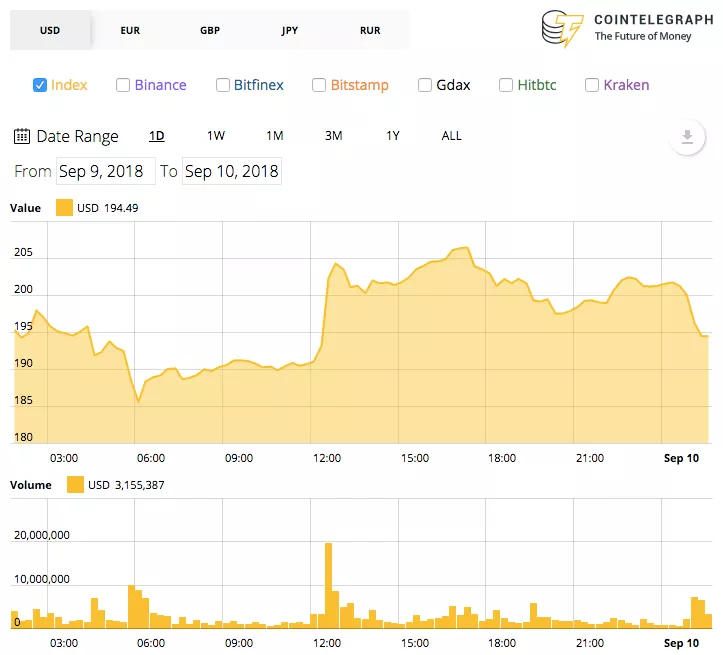Open the From date field
Image resolution: width=723 pixels, height=655 pixels.
pyautogui.click(x=106, y=171)
